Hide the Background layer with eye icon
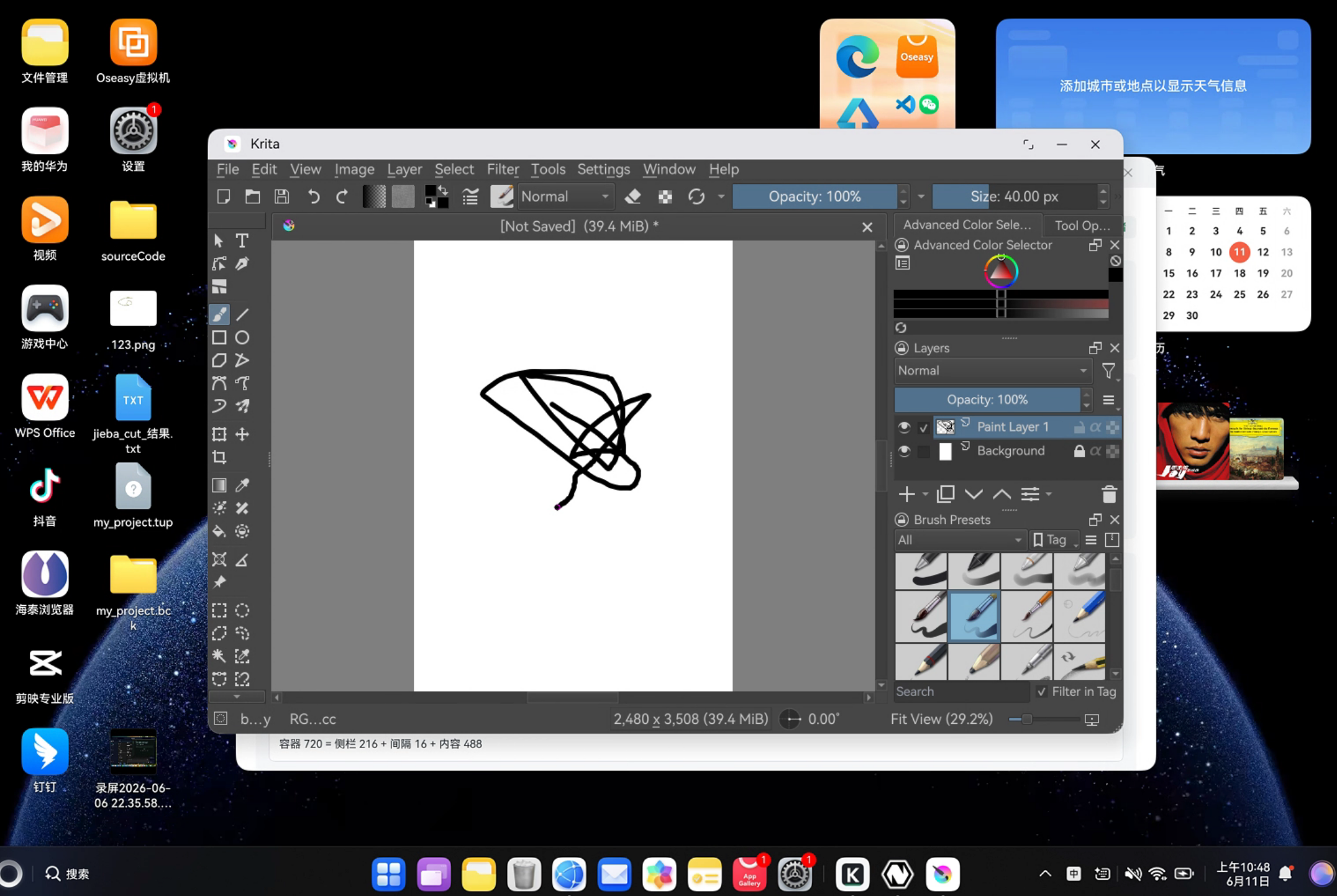Viewport: 1337px width, 896px height. (904, 451)
